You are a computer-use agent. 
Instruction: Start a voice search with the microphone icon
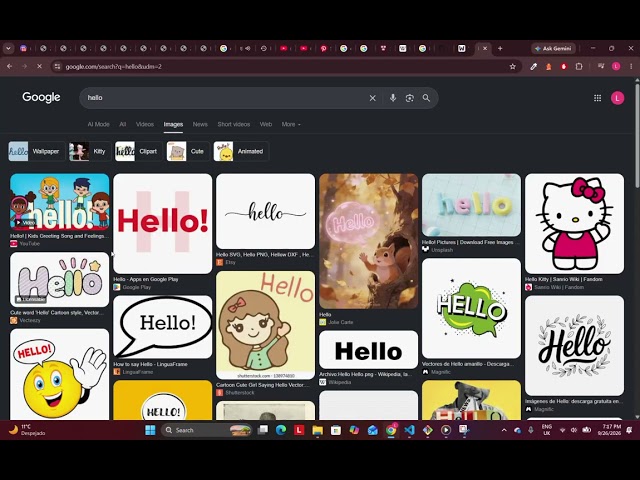click(393, 98)
